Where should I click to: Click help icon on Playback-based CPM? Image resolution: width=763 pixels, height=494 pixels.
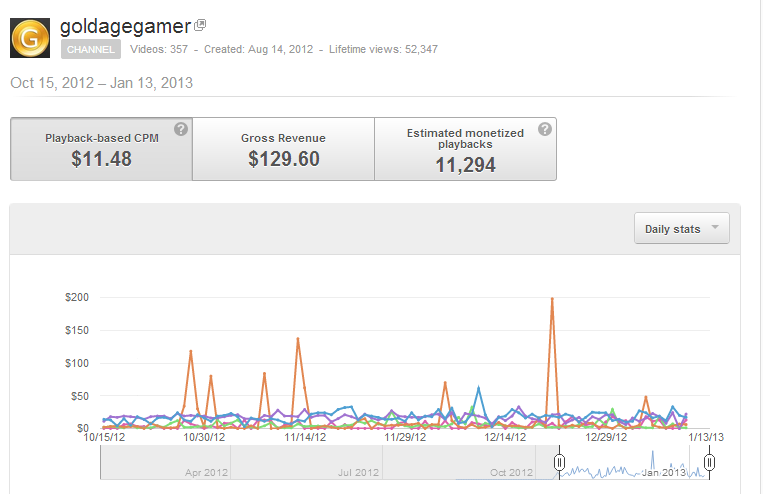point(181,129)
